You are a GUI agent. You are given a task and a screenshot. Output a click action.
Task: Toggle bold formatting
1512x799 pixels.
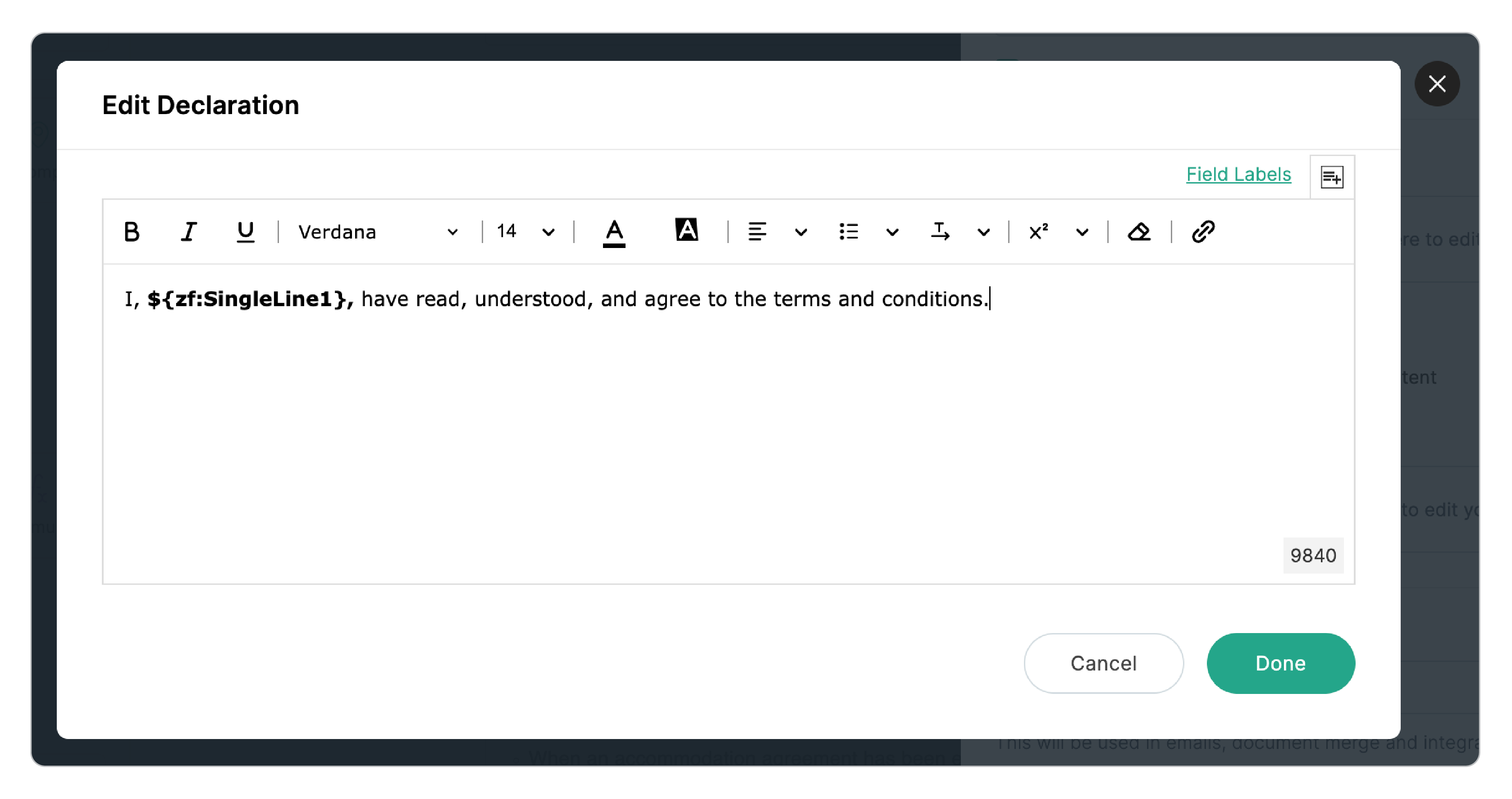point(132,232)
